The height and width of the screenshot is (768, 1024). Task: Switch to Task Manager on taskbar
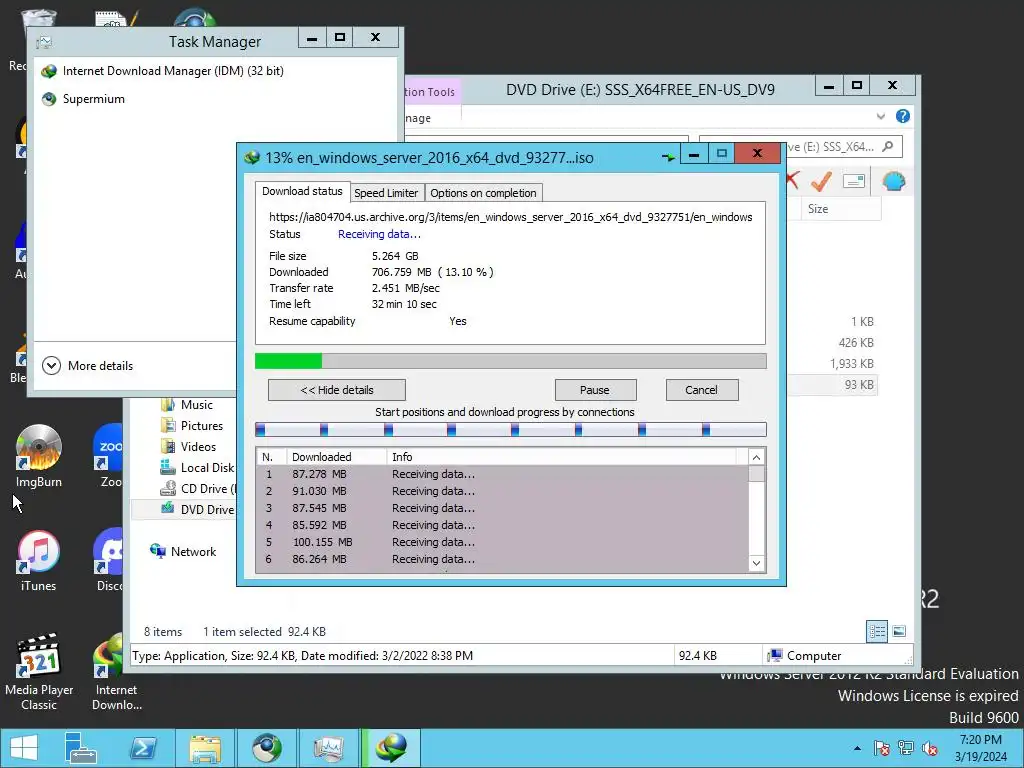(x=328, y=748)
